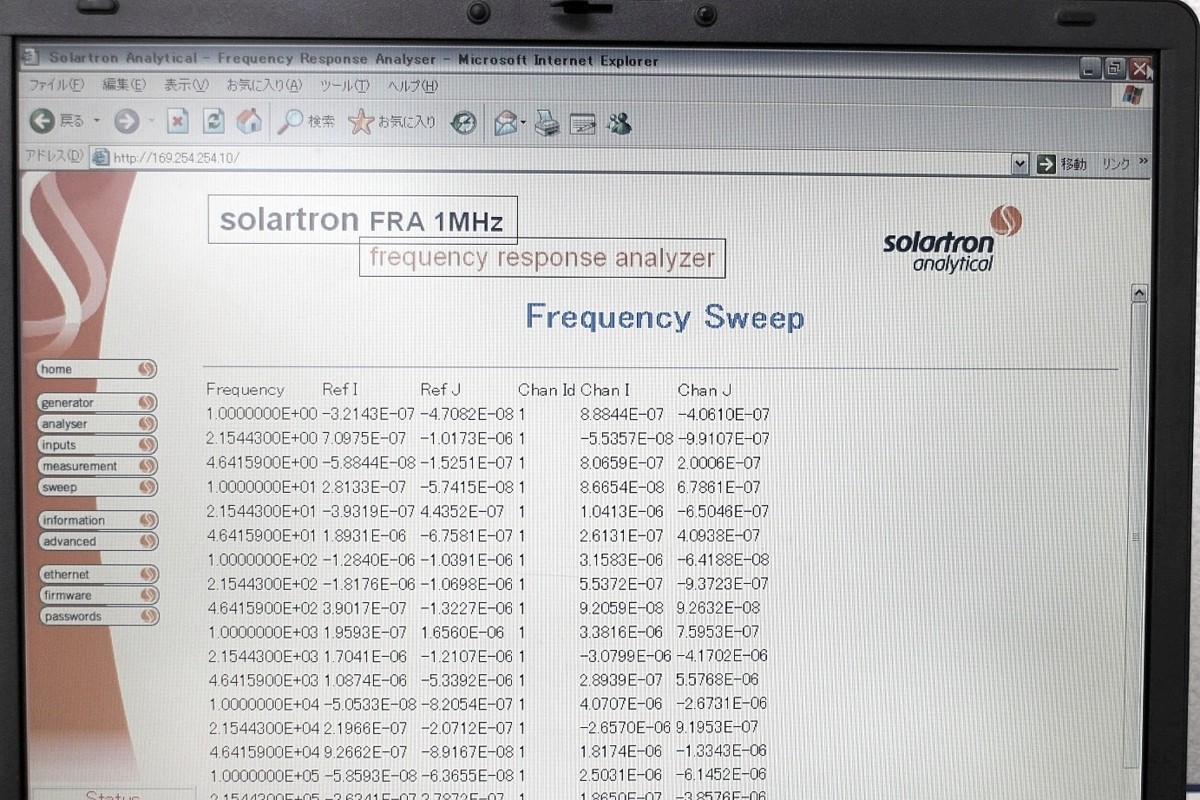1200x800 pixels.
Task: Click the Forward arrow icon
Action: pos(127,122)
